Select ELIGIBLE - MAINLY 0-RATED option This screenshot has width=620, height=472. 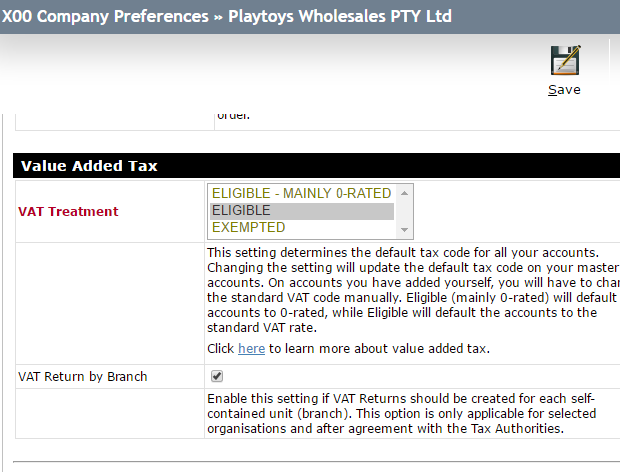click(301, 193)
